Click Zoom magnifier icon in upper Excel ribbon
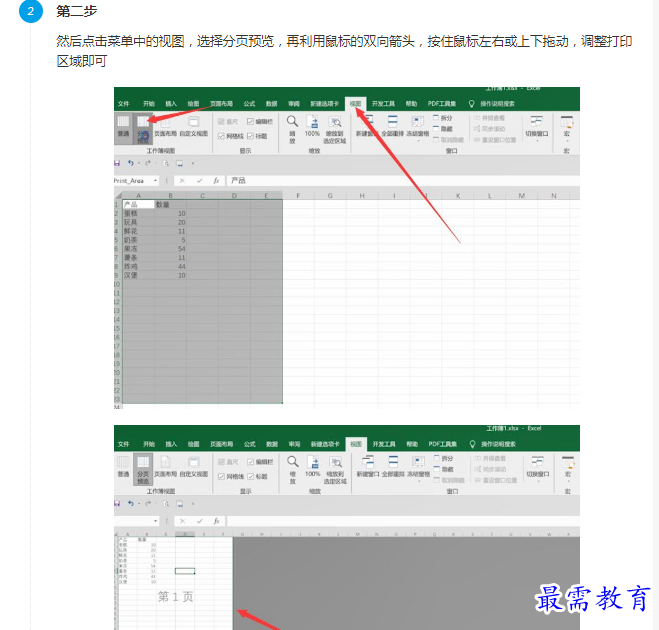The image size is (659, 630). (292, 121)
